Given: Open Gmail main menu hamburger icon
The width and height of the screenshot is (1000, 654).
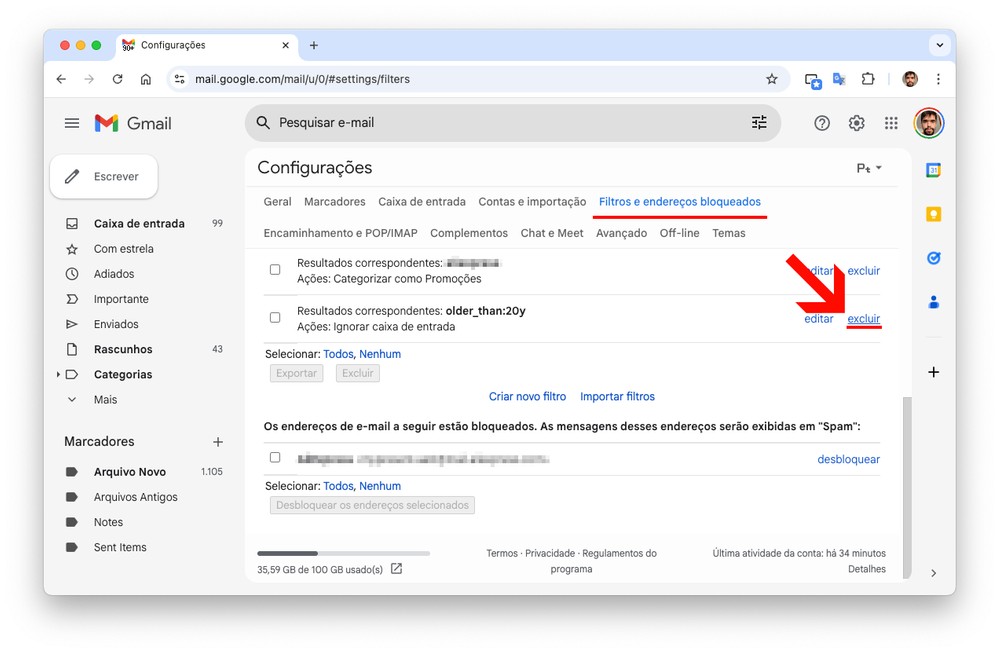Looking at the screenshot, I should pos(72,123).
